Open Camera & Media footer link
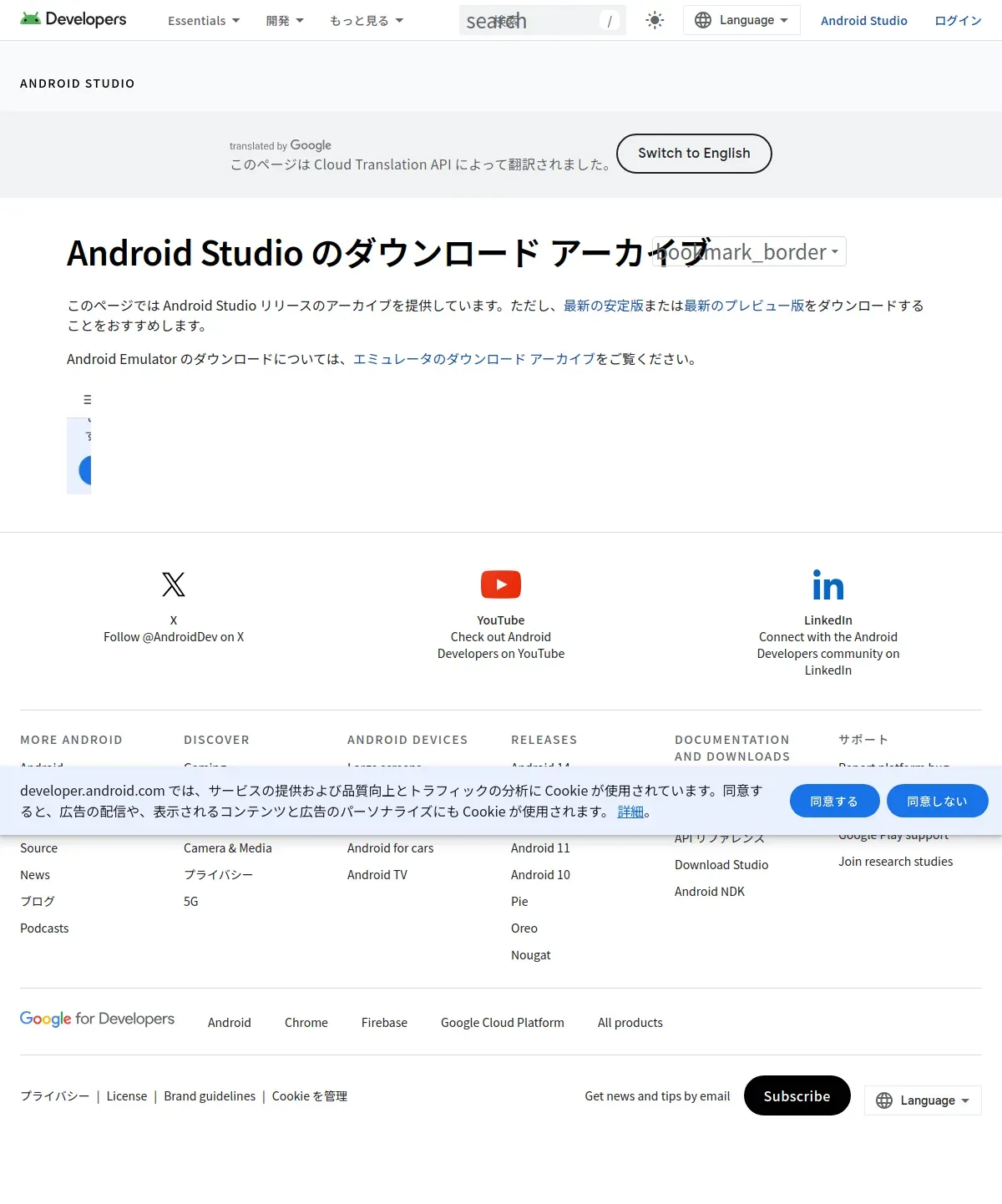Screen dimensions: 1002x1204 pos(228,848)
